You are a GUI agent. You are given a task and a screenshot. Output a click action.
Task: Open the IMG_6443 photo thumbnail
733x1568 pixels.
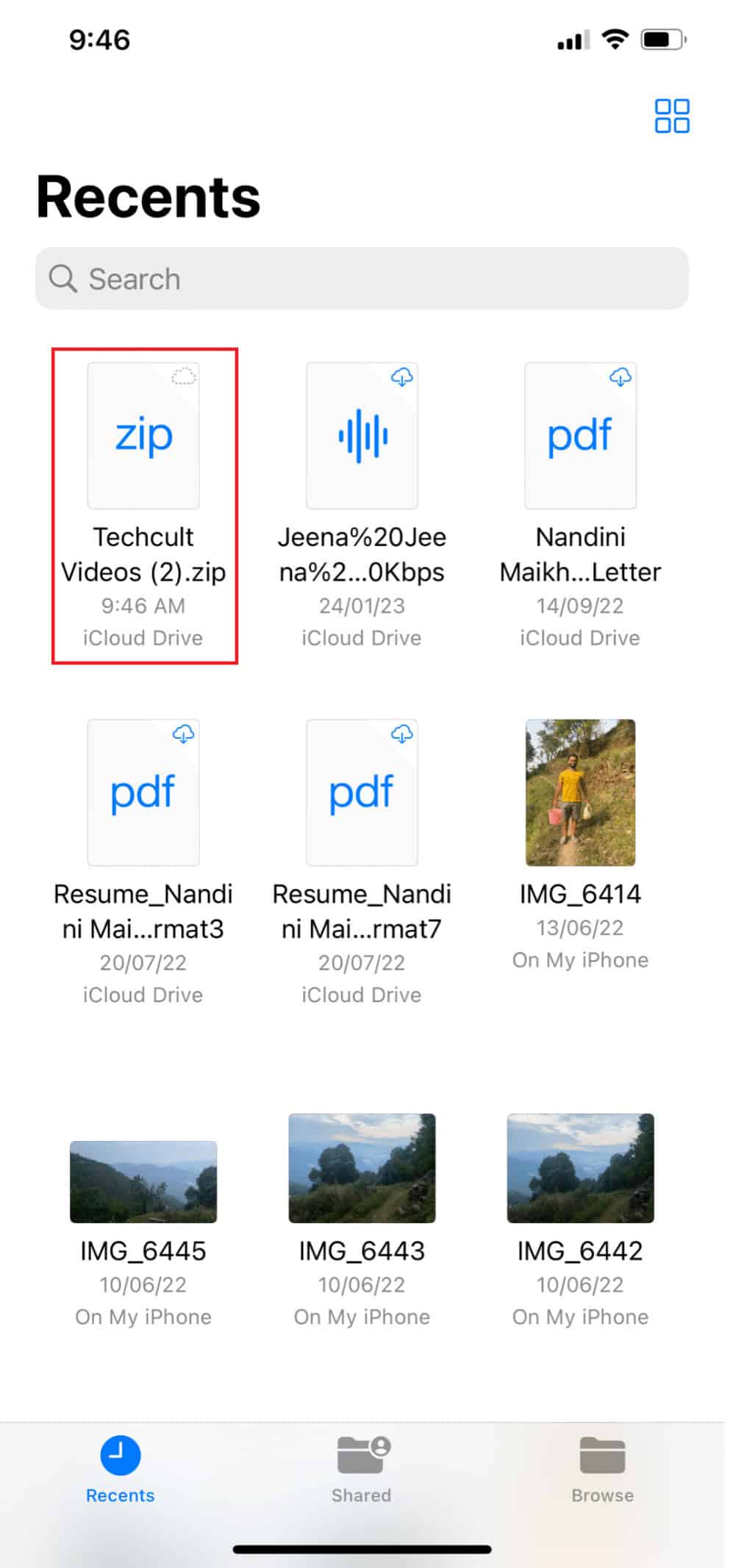[x=362, y=1168]
